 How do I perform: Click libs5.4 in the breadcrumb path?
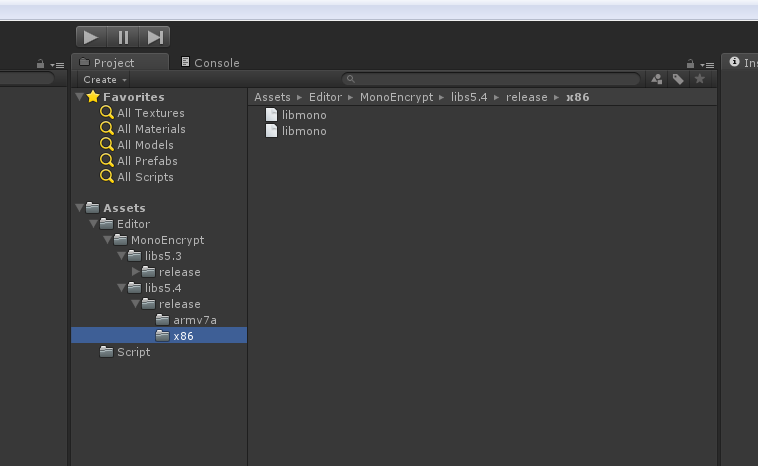click(469, 97)
